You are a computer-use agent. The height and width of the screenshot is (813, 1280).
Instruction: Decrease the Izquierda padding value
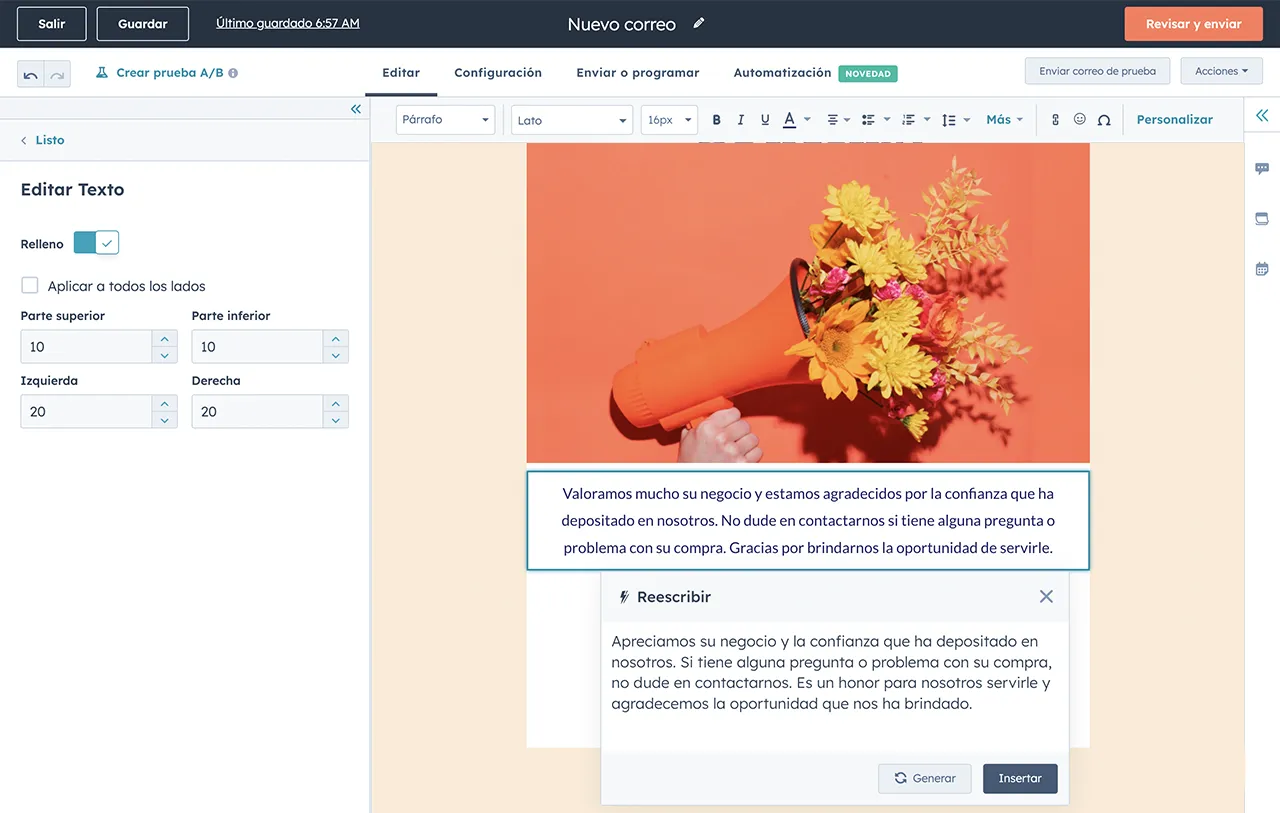coord(165,420)
